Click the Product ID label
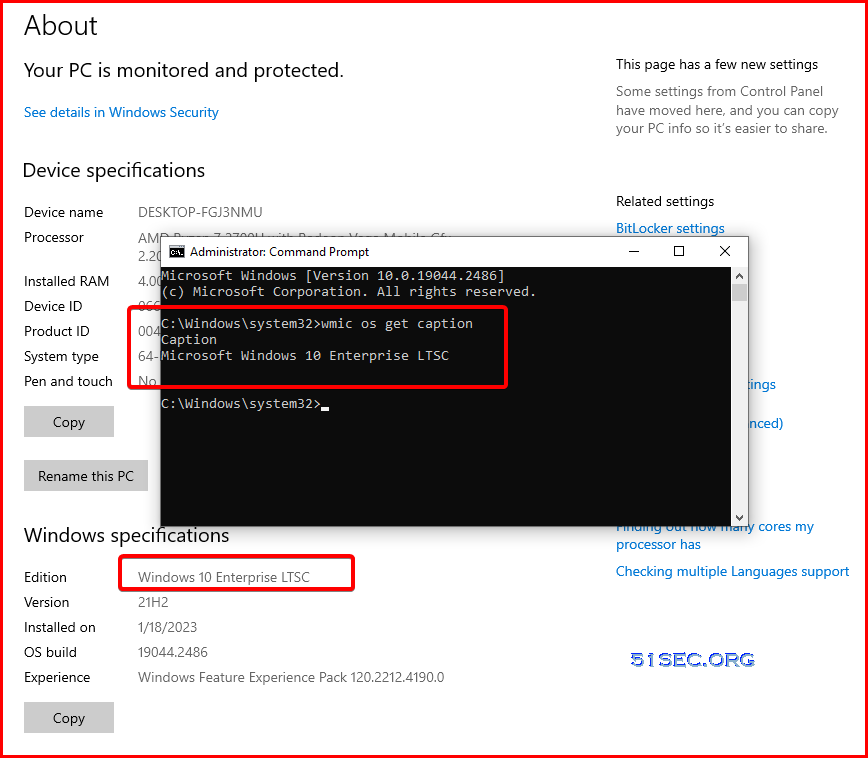 tap(56, 331)
